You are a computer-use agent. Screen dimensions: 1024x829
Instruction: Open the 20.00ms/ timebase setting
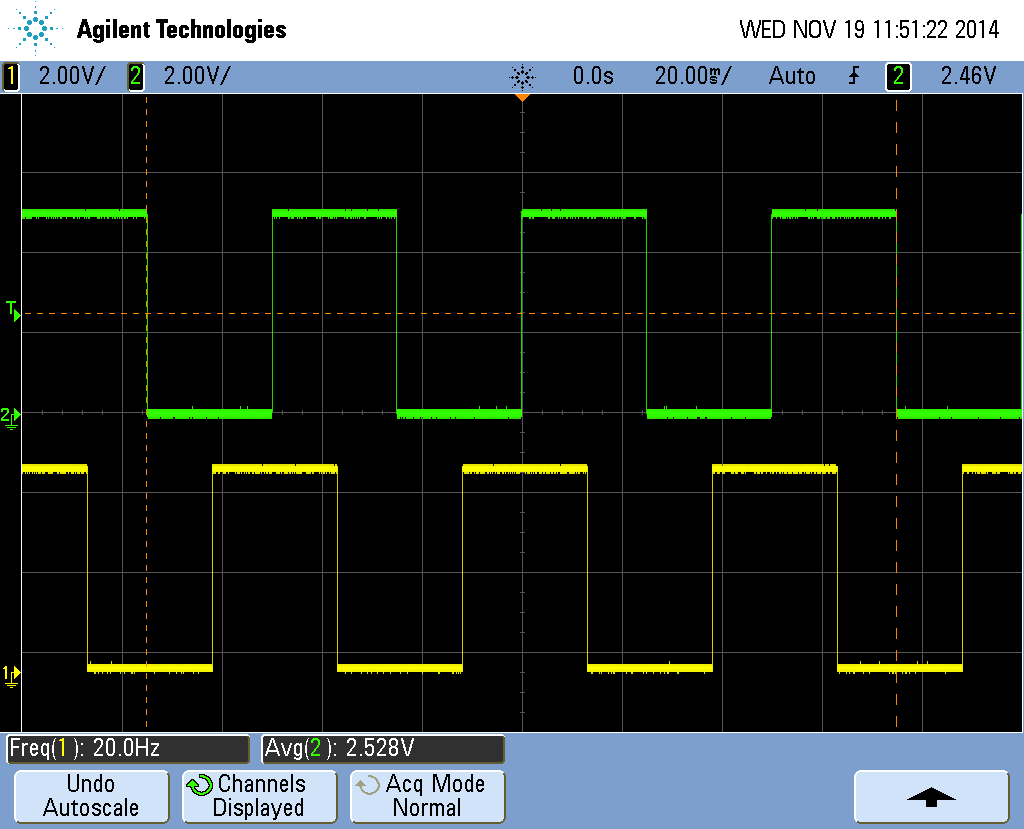tap(692, 76)
